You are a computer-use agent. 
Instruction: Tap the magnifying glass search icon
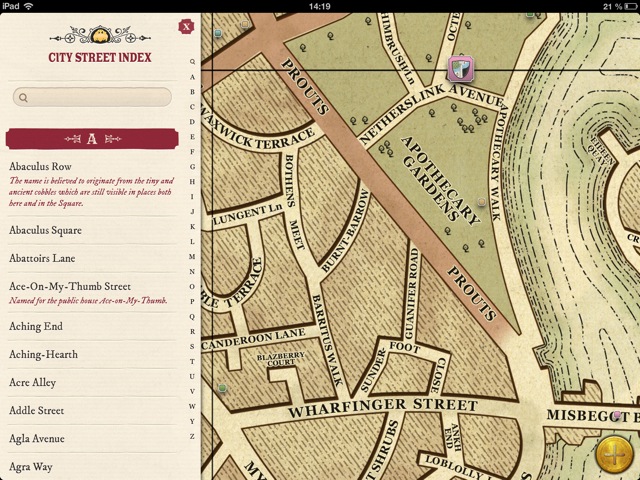pyautogui.click(x=23, y=98)
